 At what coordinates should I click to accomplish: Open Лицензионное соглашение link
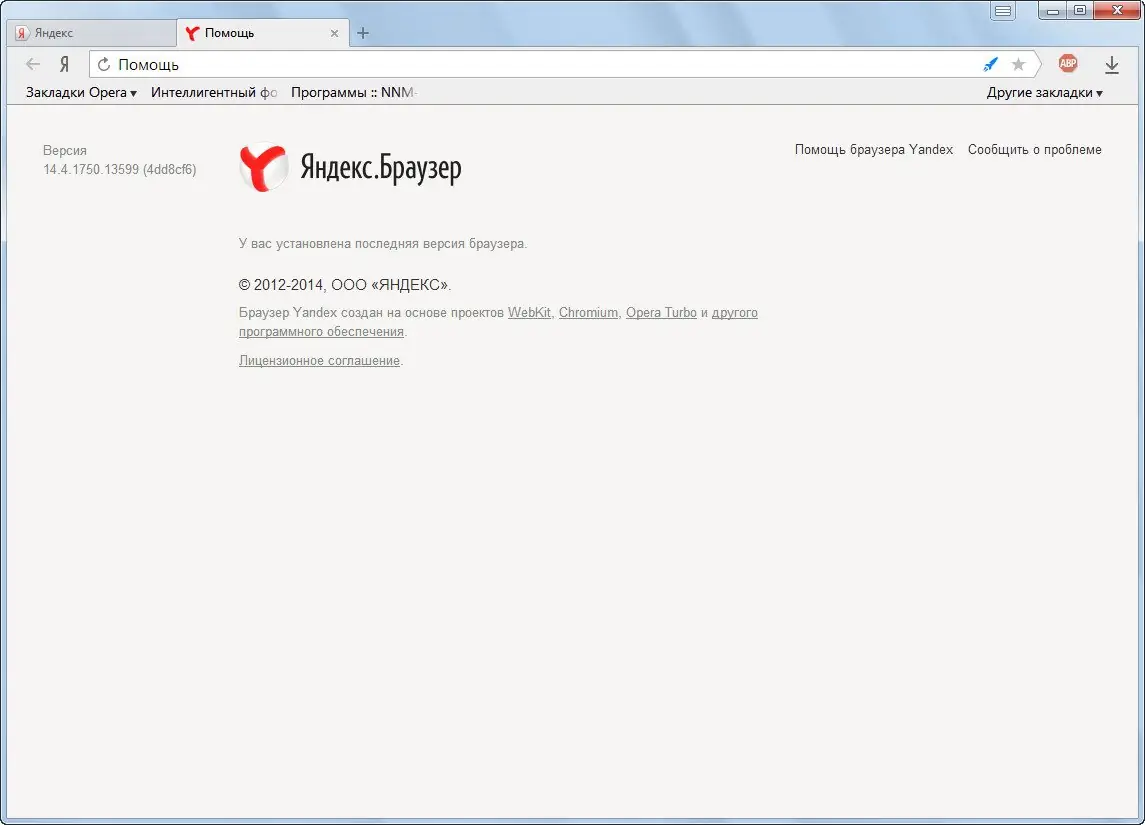319,361
